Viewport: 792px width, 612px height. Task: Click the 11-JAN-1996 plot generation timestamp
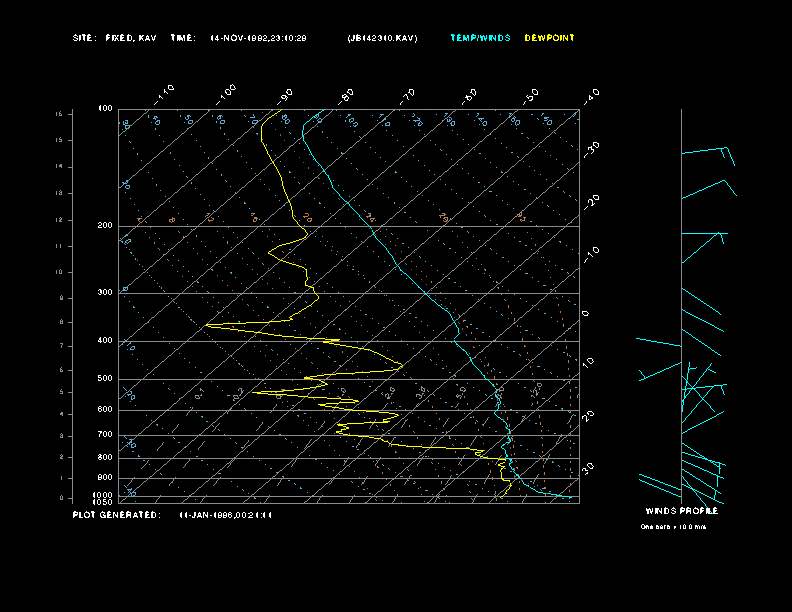click(x=225, y=515)
